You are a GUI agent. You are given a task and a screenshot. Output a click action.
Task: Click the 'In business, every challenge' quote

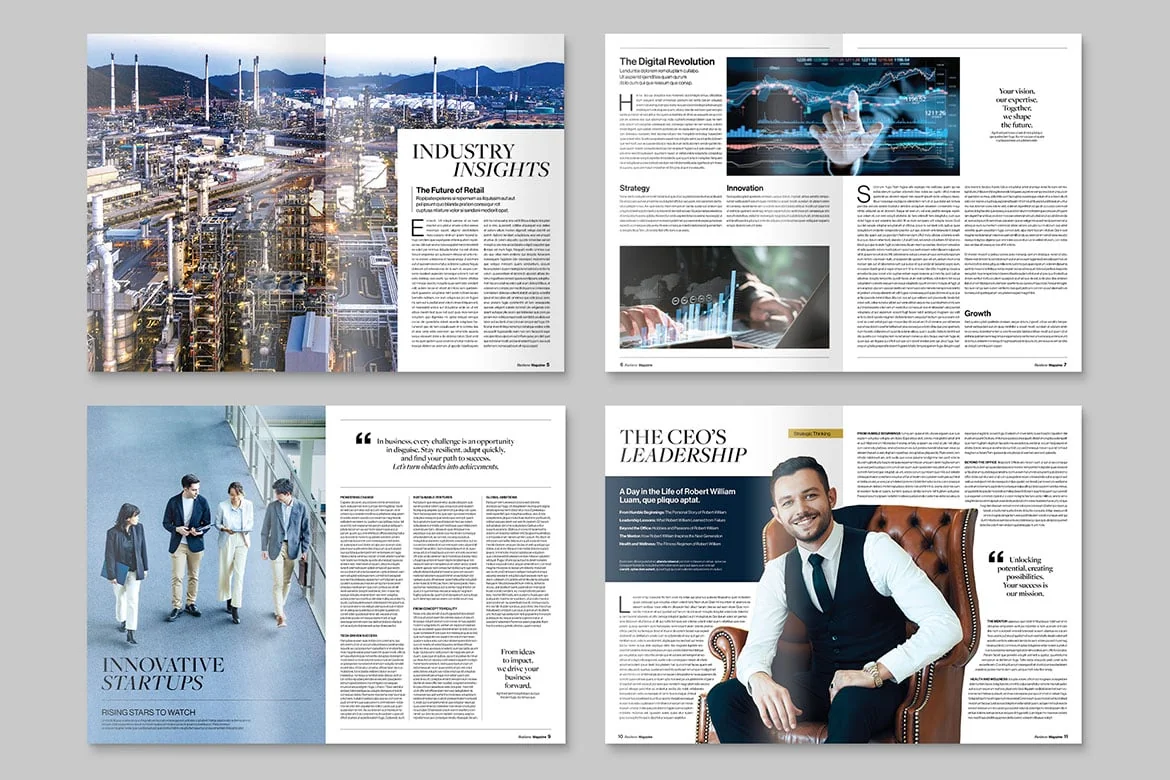coord(445,454)
